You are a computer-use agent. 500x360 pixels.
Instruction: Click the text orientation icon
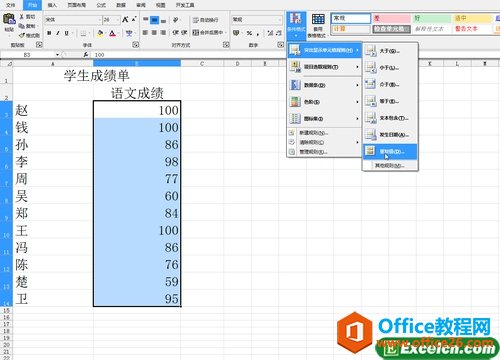[x=176, y=20]
